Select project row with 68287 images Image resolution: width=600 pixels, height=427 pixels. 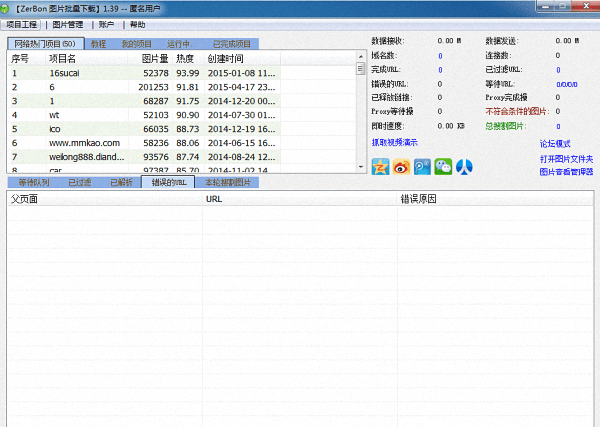tap(144, 101)
